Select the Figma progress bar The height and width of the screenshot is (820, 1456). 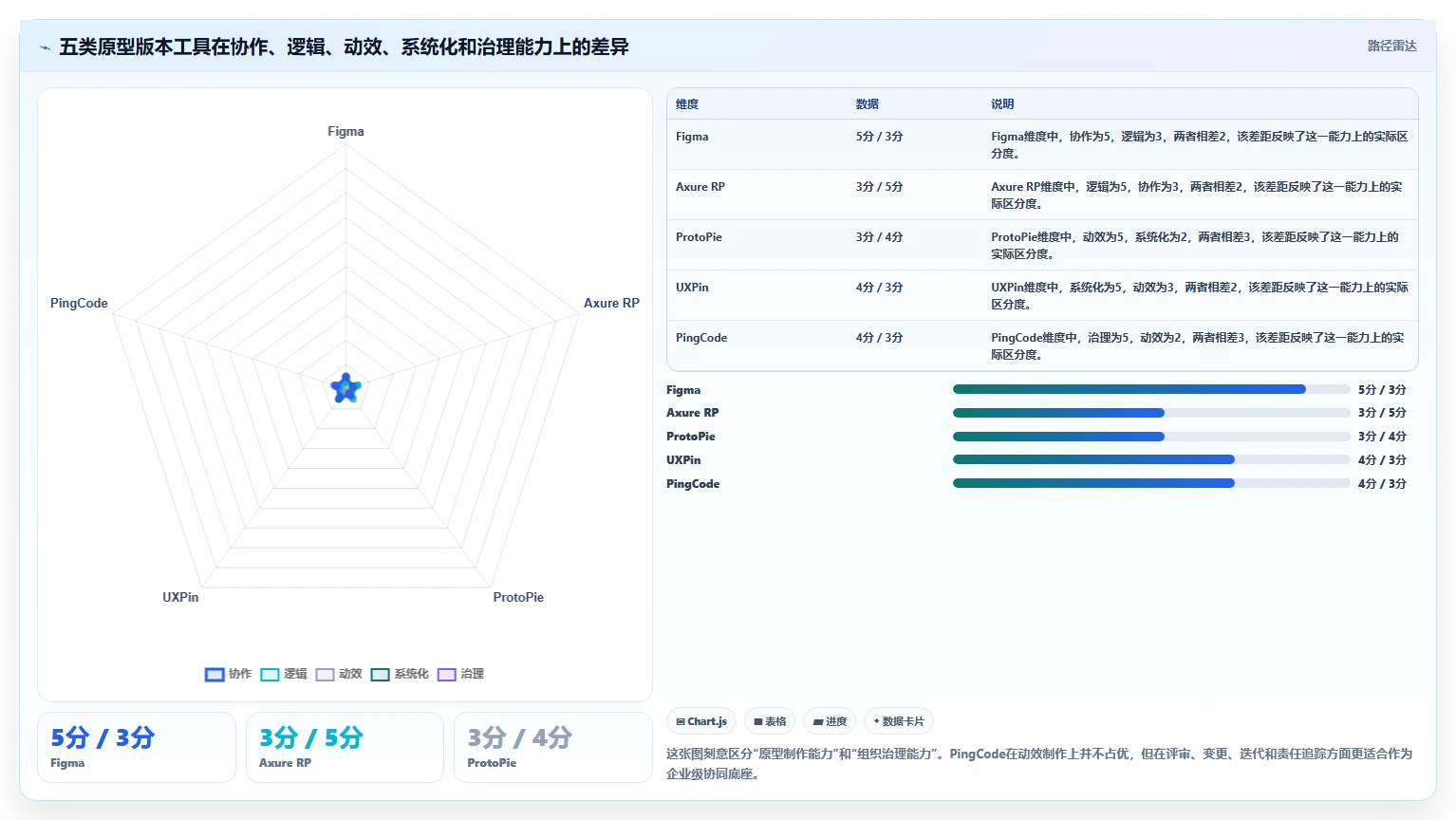tap(1151, 389)
